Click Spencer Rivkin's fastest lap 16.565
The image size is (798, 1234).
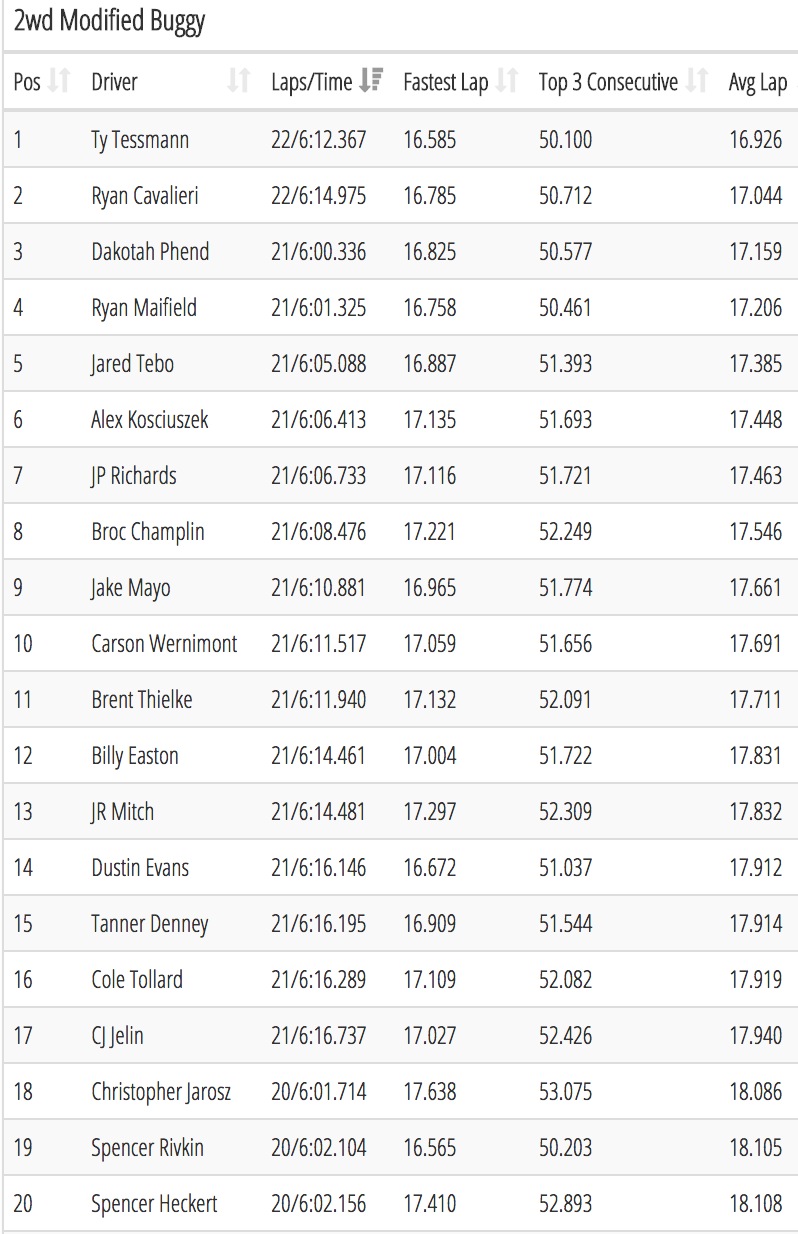click(429, 1147)
